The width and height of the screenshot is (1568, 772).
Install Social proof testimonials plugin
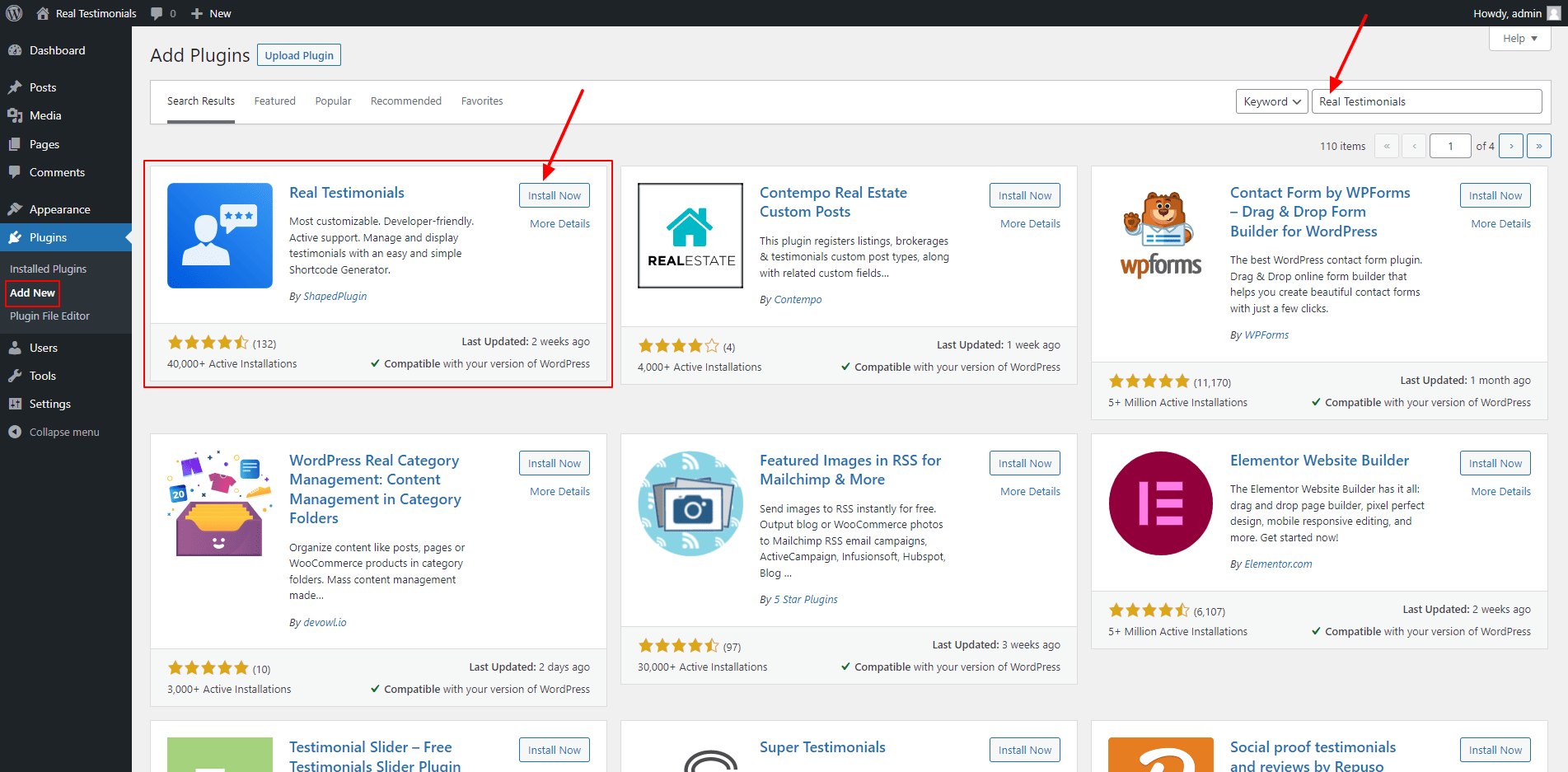coord(1495,750)
